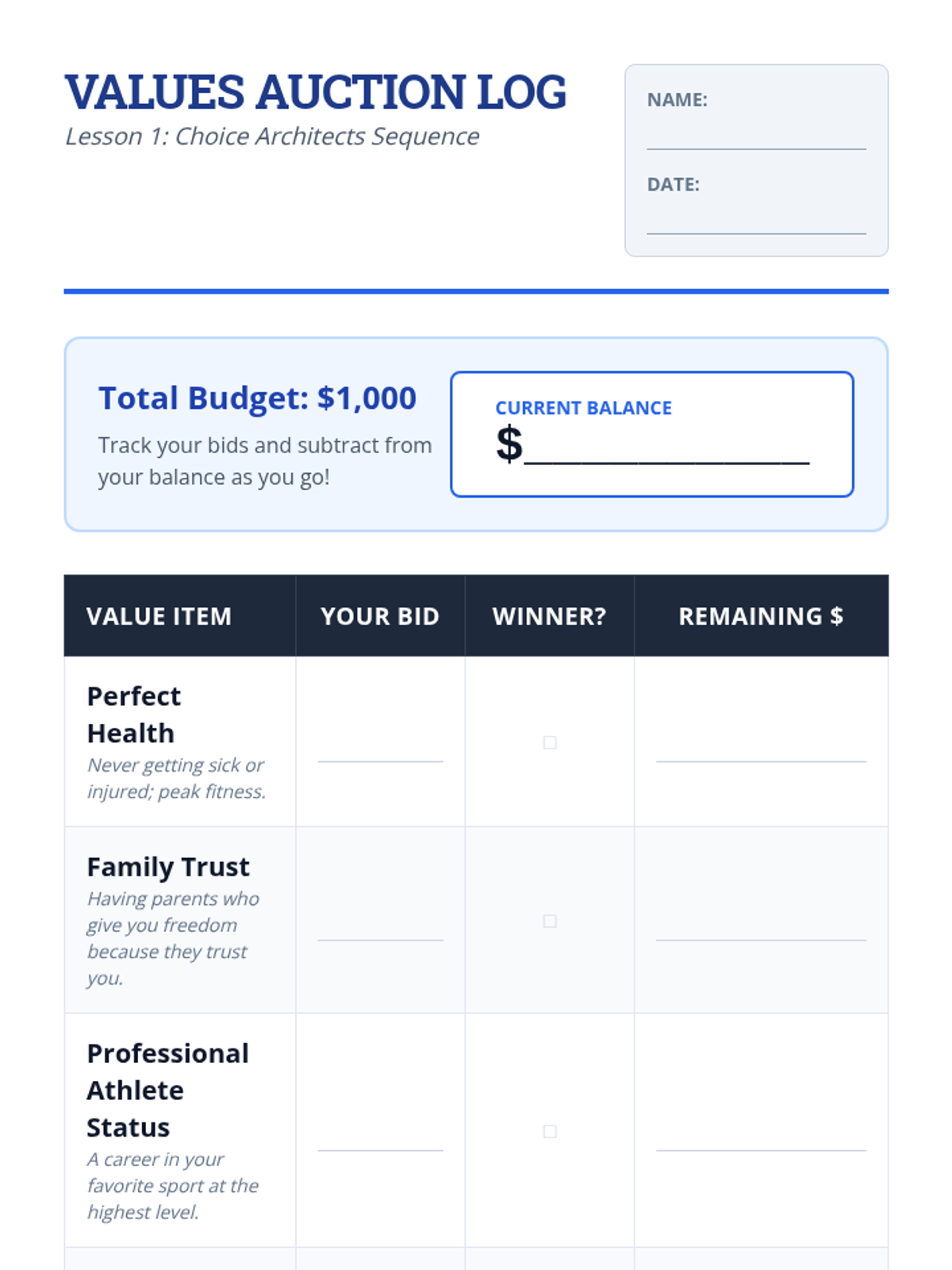Screen dimensions: 952x1270
Task: Tick Professional Athlete Status winner checkbox
Action: coord(550,1131)
